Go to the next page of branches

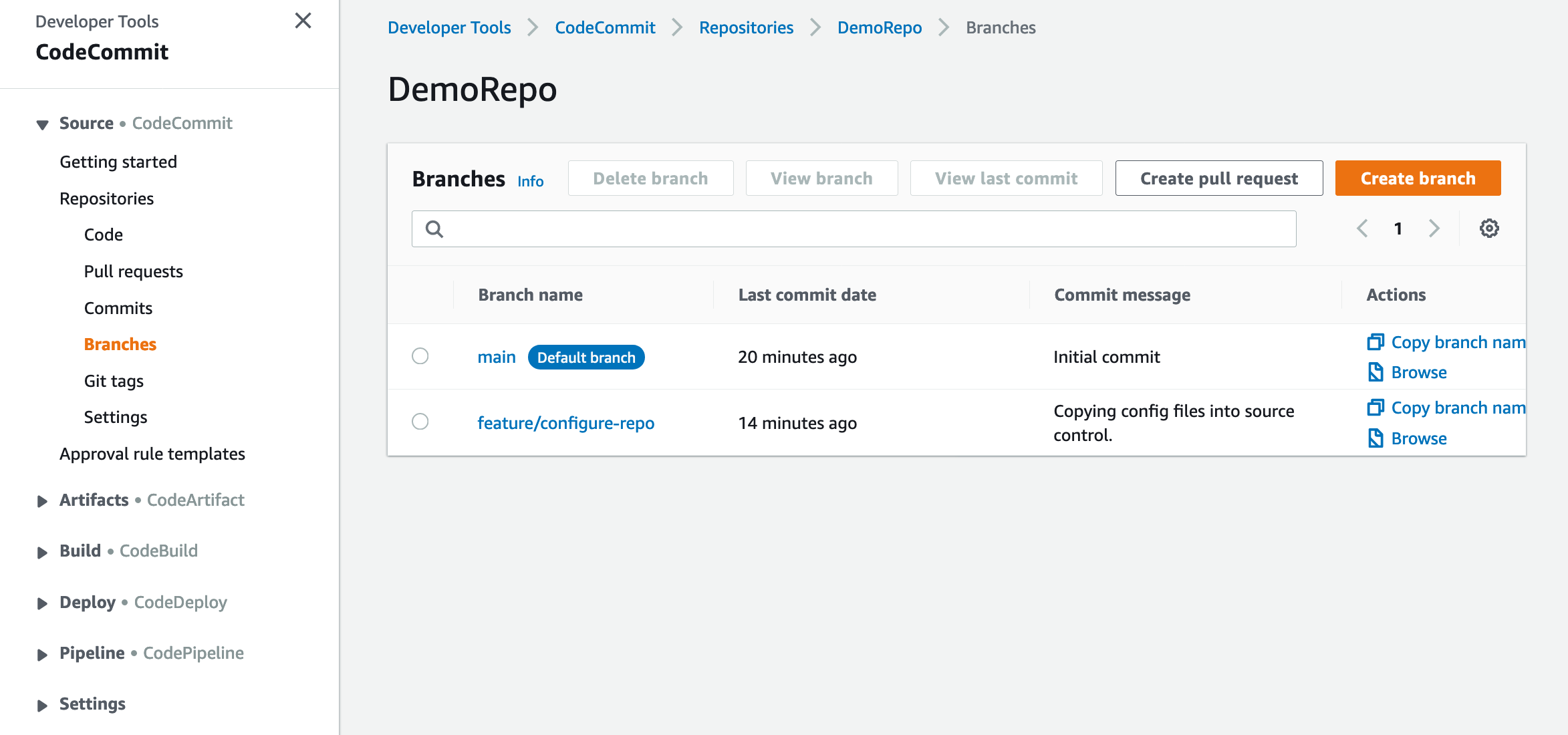[x=1434, y=228]
